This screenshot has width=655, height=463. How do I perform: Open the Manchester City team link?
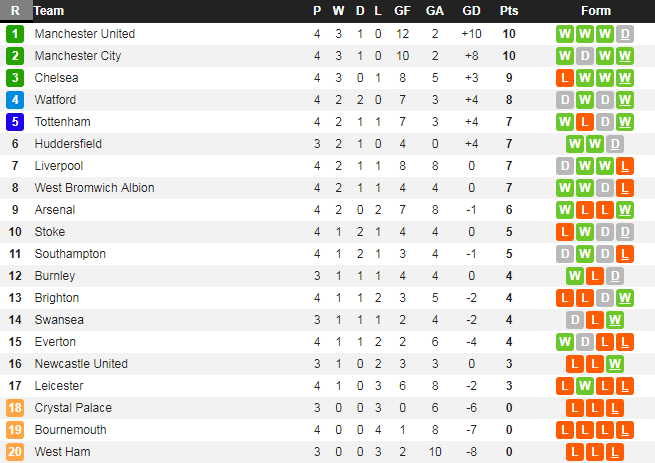click(x=78, y=56)
